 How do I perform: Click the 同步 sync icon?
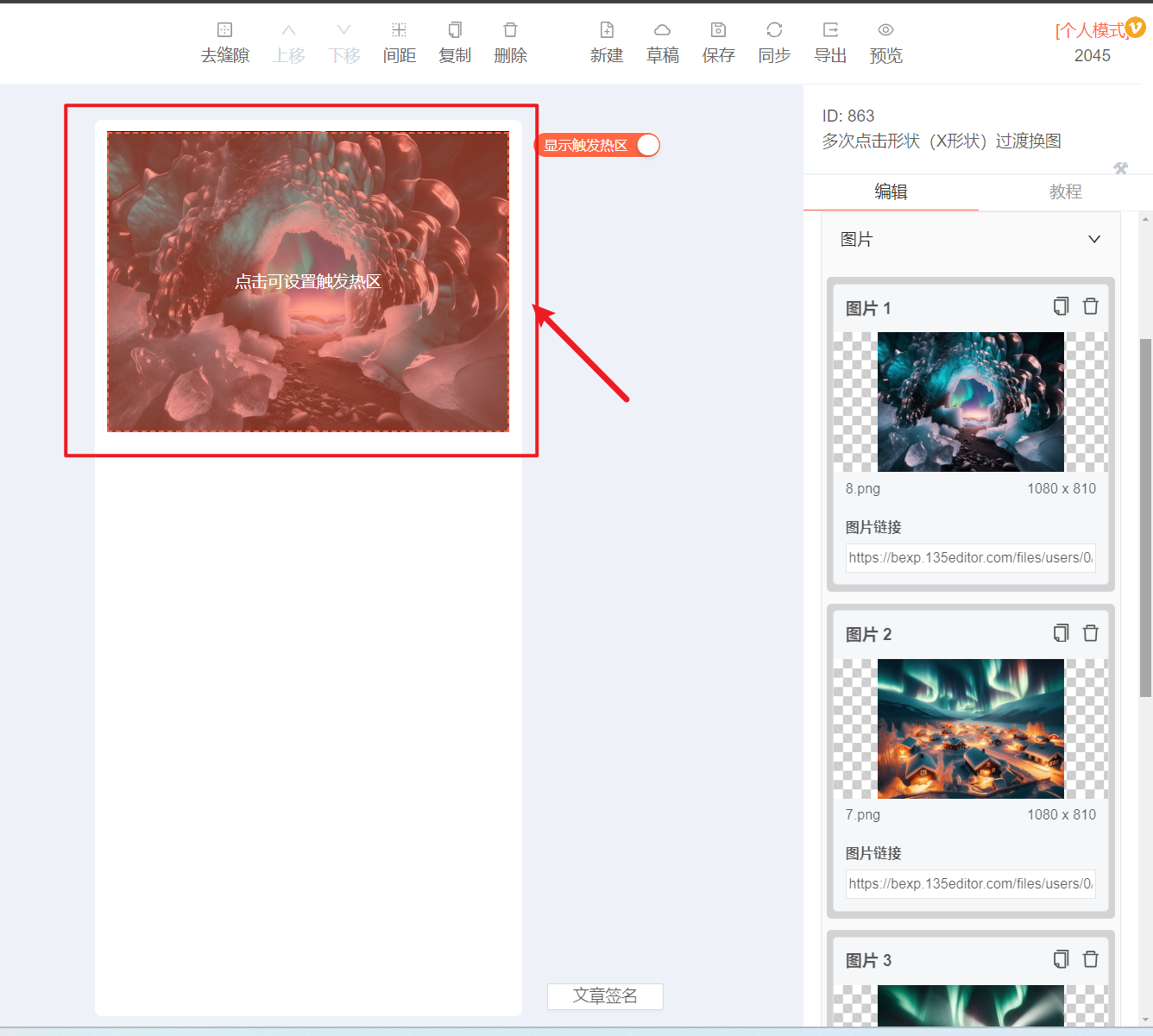click(774, 30)
